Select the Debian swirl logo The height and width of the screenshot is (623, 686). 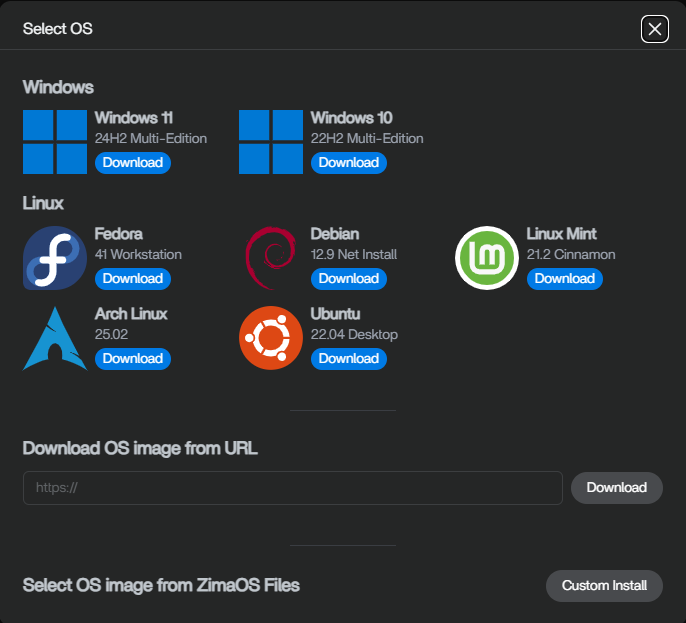point(271,258)
